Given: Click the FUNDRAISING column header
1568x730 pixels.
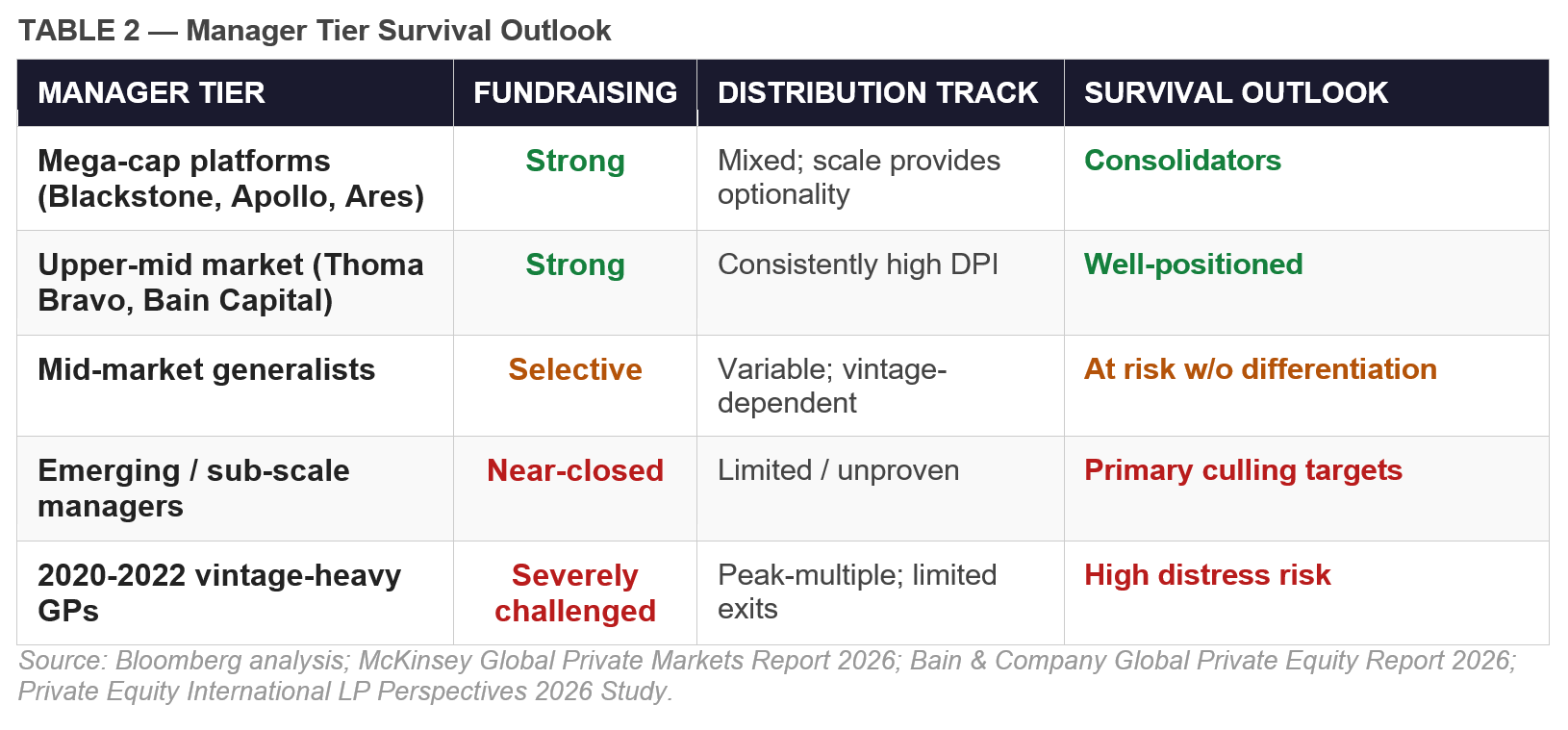Looking at the screenshot, I should pyautogui.click(x=574, y=92).
